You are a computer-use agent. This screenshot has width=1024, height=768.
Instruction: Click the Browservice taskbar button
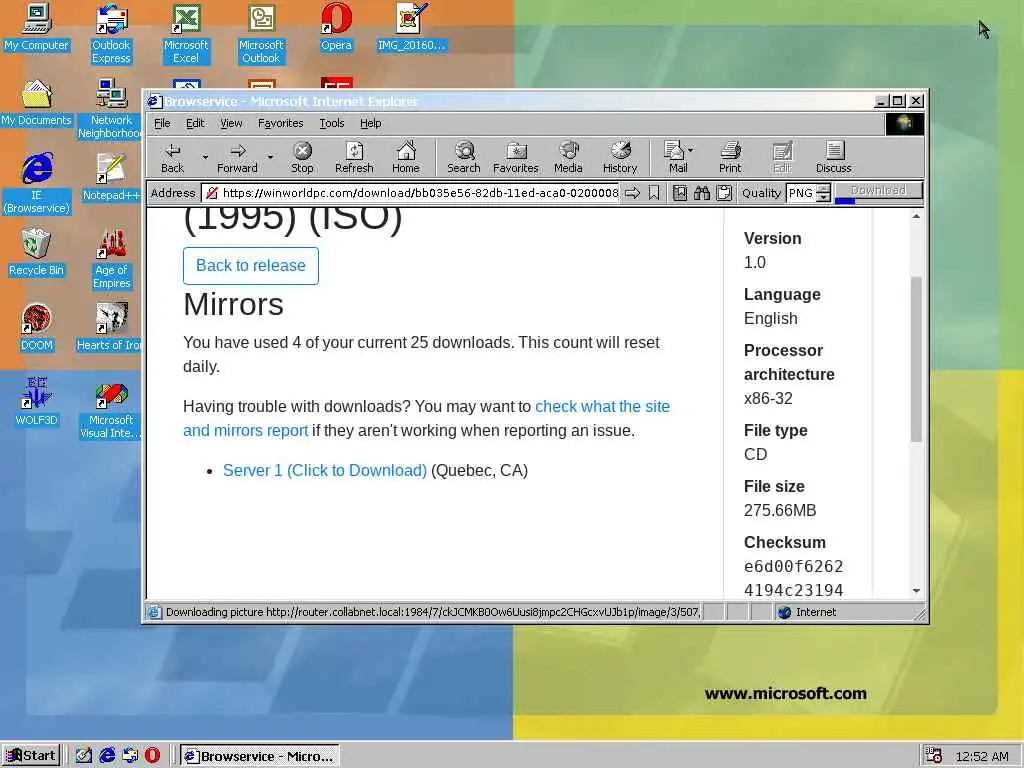tap(259, 756)
